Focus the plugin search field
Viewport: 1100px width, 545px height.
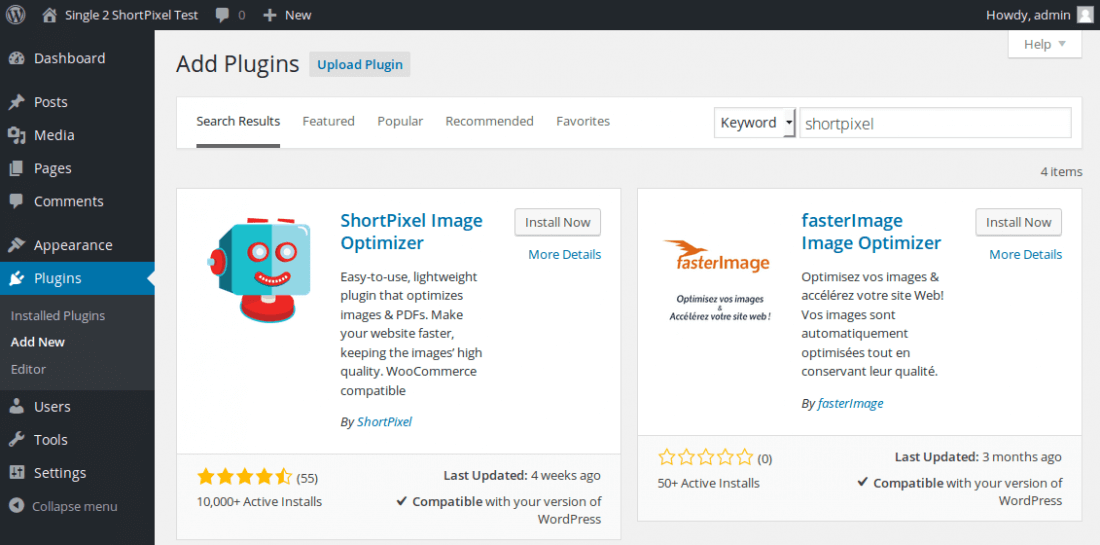pyautogui.click(x=935, y=123)
